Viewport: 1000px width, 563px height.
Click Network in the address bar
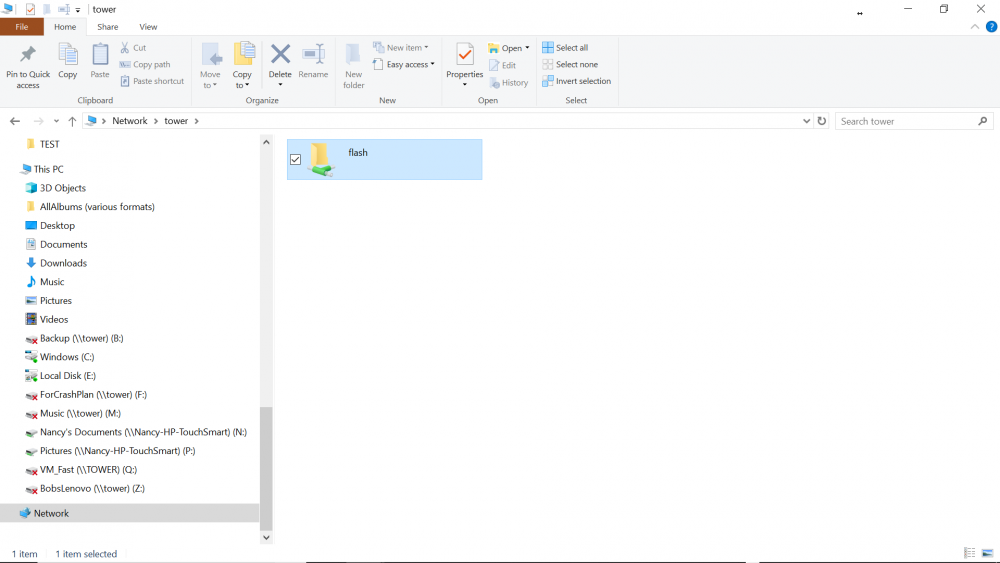[x=129, y=121]
